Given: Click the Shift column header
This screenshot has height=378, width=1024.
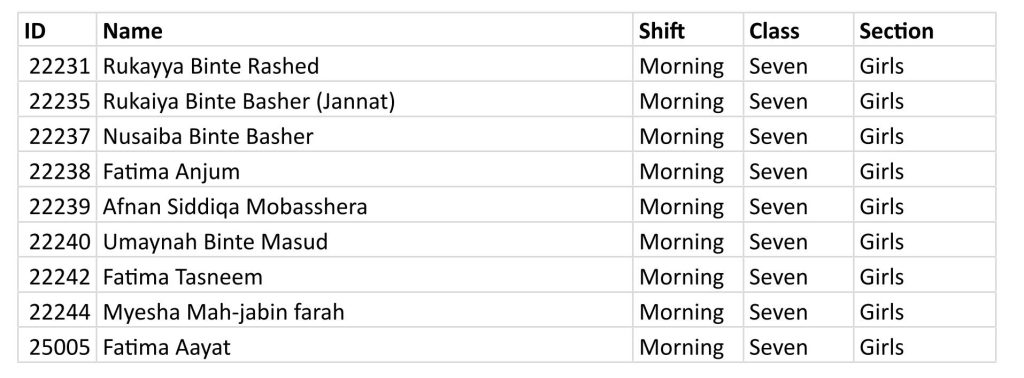Looking at the screenshot, I should (688, 30).
